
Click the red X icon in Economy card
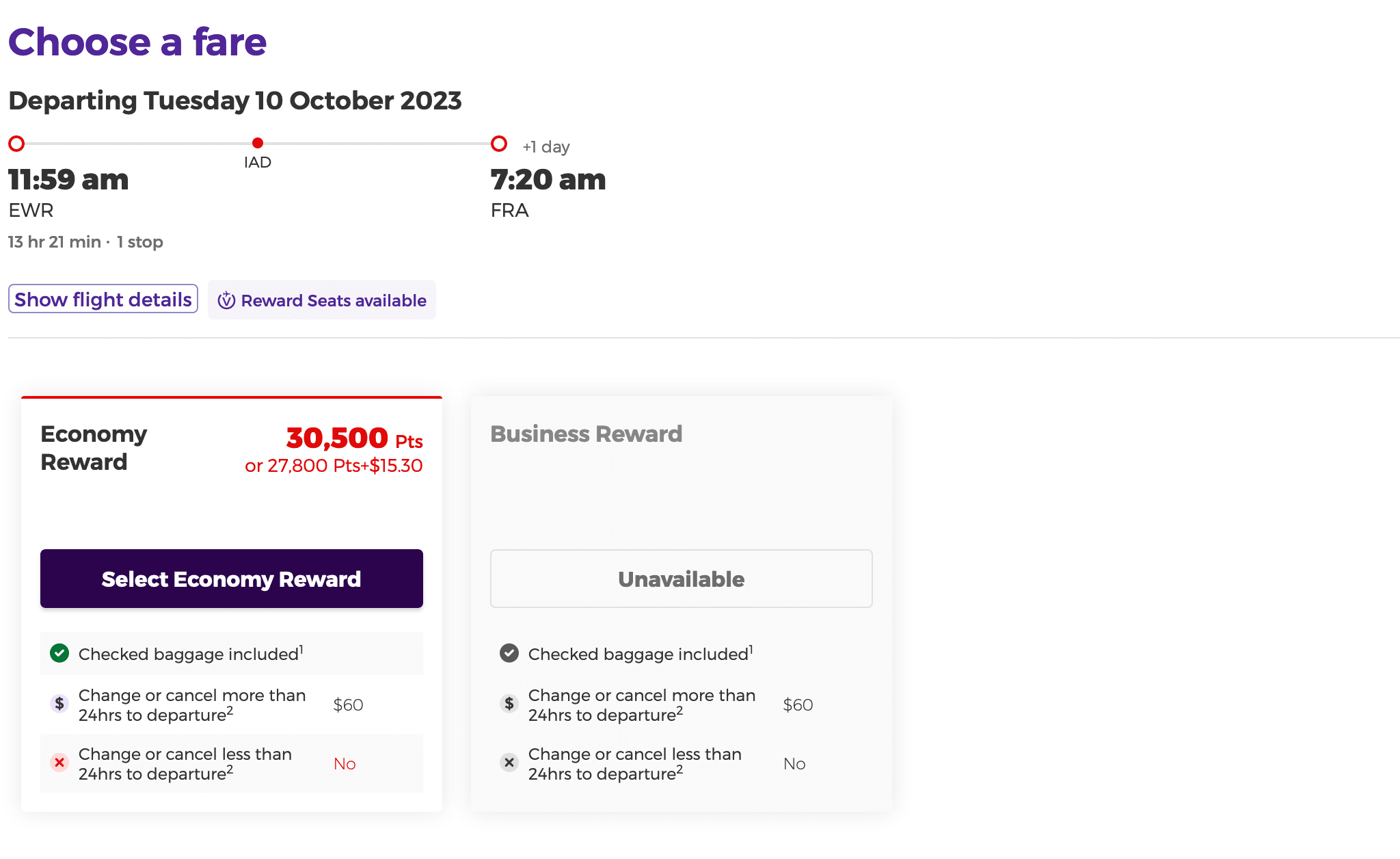(x=59, y=763)
